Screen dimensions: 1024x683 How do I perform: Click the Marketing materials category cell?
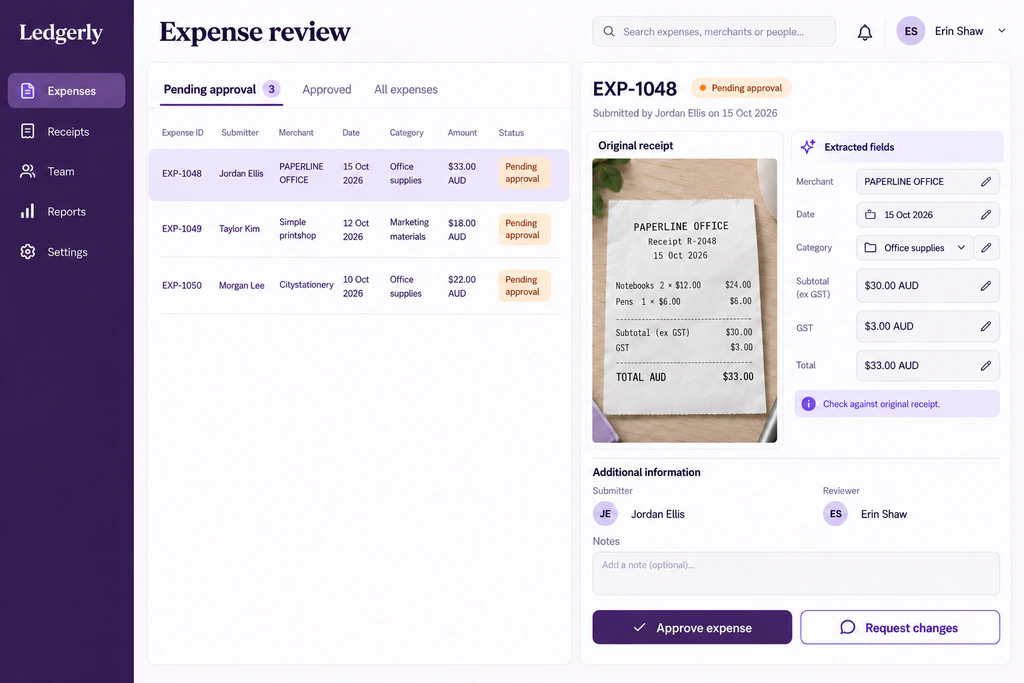pyautogui.click(x=409, y=229)
